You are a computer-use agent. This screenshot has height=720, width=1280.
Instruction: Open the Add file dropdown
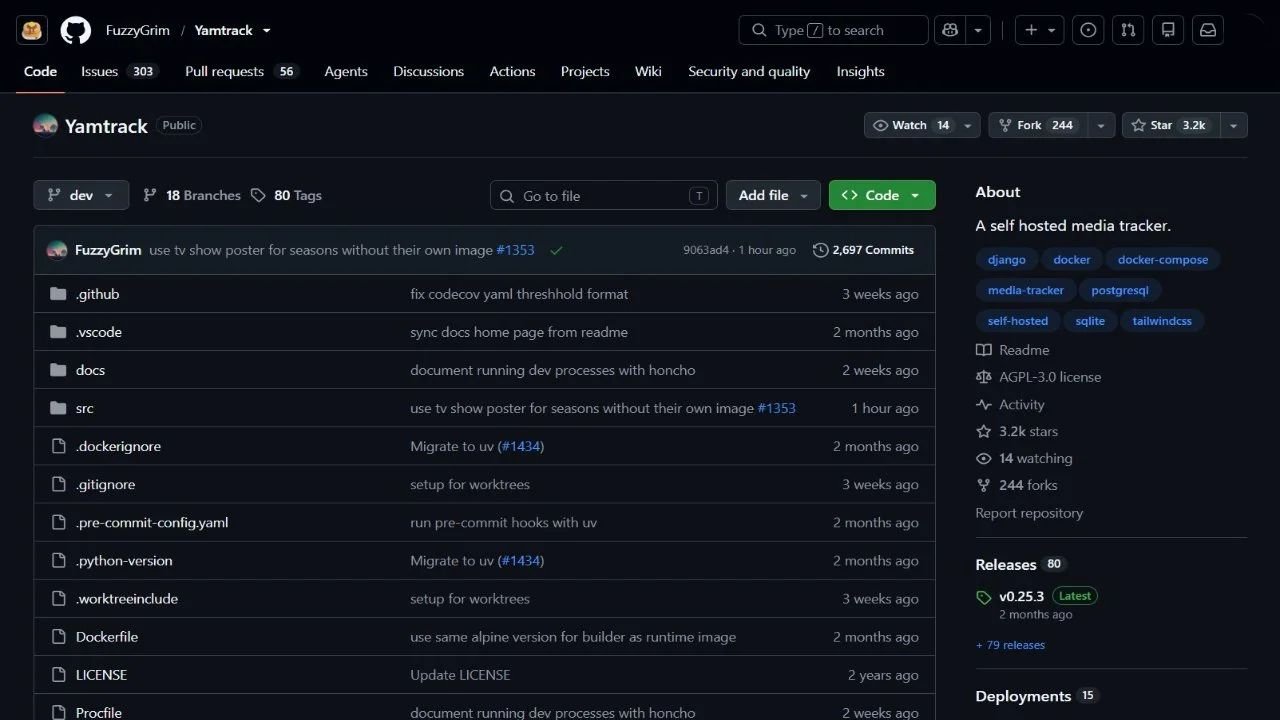point(773,195)
